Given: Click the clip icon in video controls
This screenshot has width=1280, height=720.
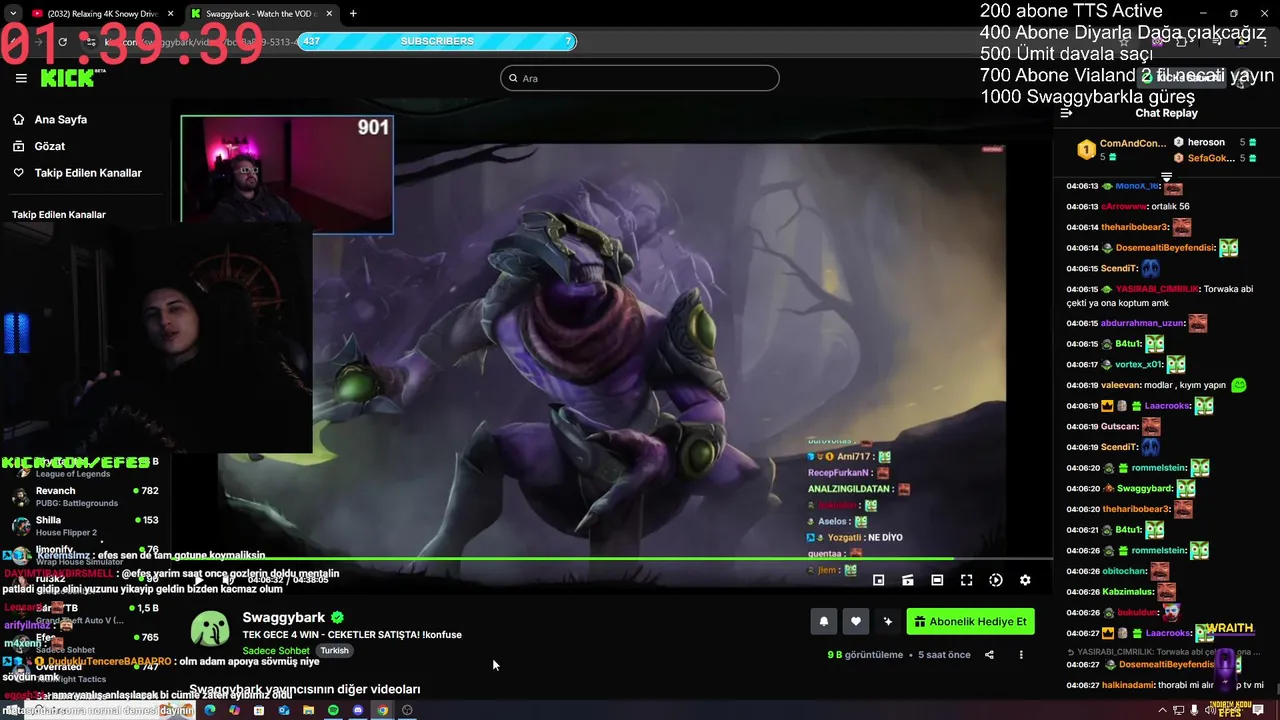Looking at the screenshot, I should coord(908,580).
